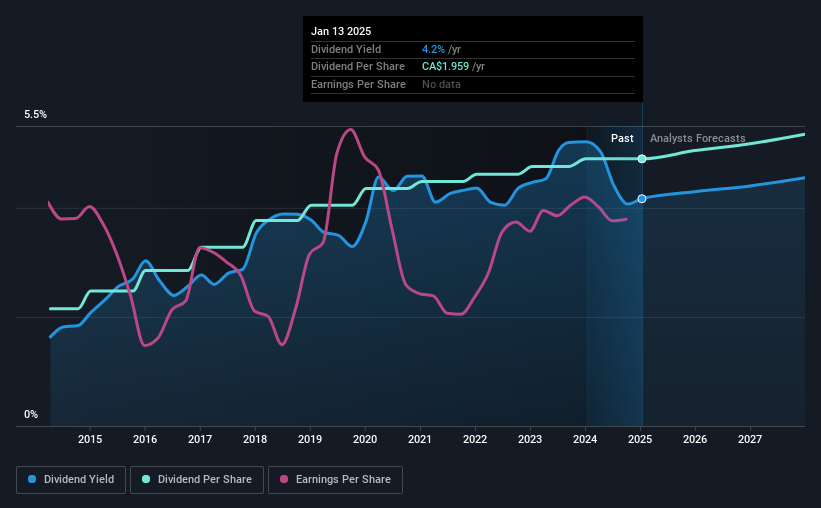Image resolution: width=821 pixels, height=508 pixels.
Task: Click the blue Dividend Yield legend dot
Action: coord(32,479)
